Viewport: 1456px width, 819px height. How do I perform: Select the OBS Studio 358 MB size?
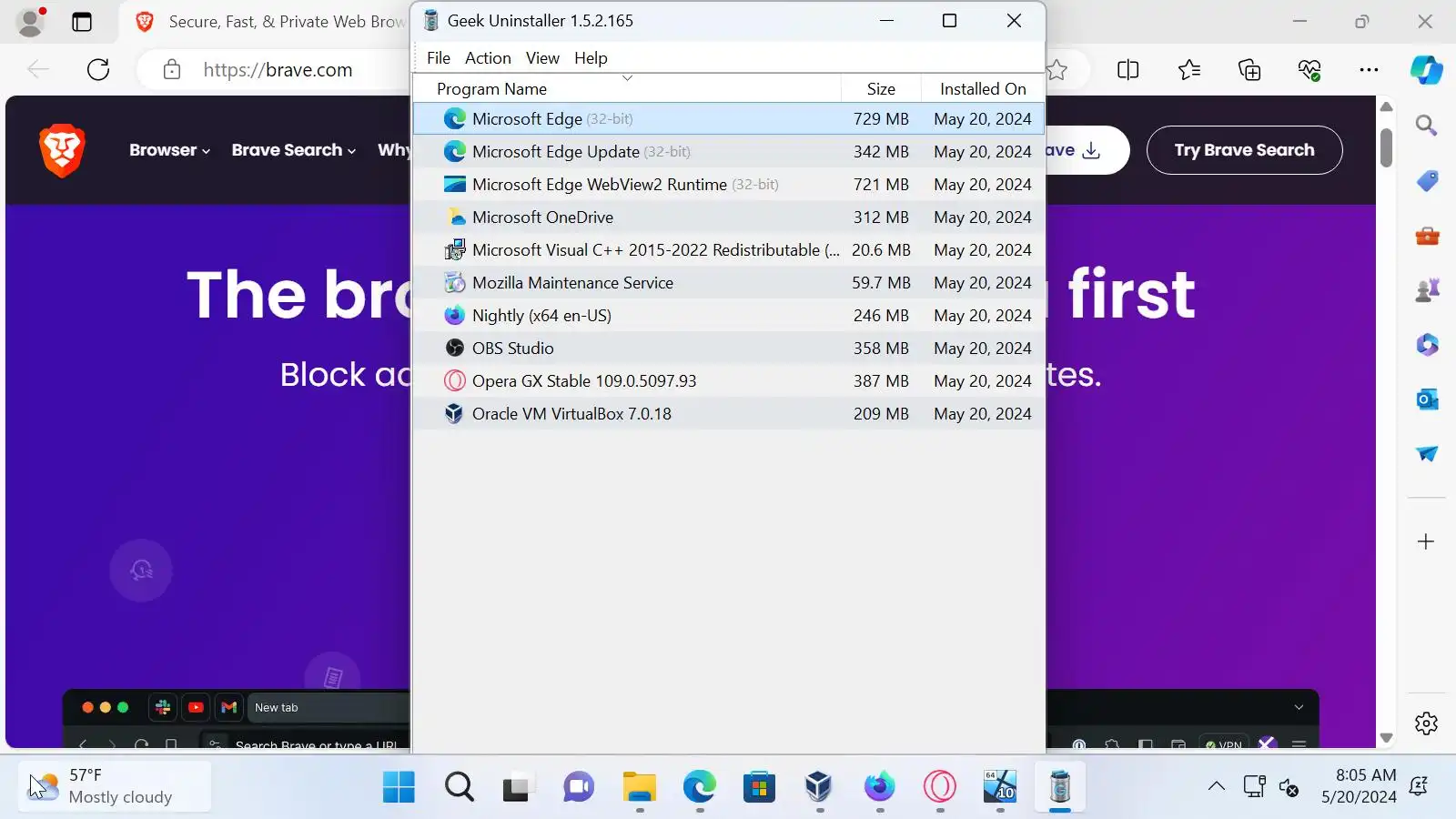point(881,349)
